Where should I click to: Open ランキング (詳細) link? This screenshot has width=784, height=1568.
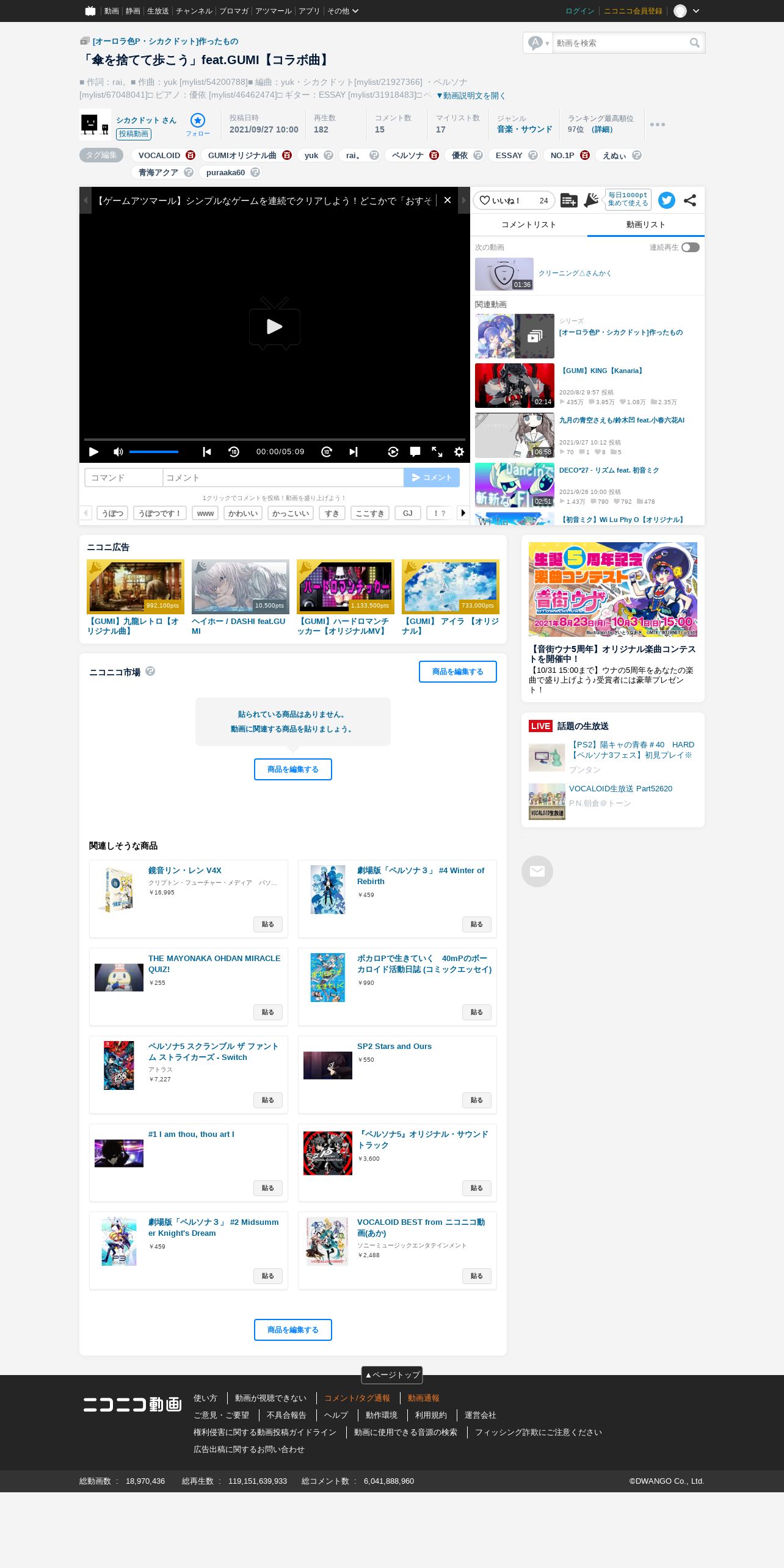(x=602, y=129)
